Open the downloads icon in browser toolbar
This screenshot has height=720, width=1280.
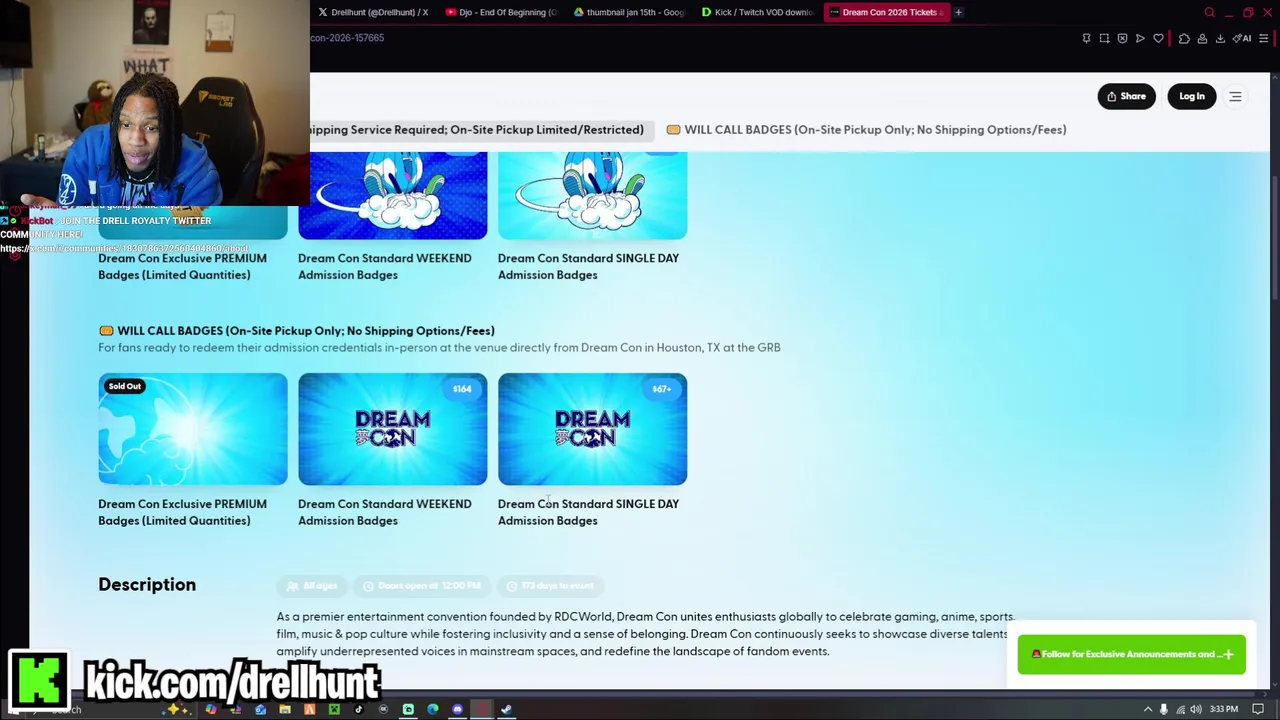pos(1220,38)
